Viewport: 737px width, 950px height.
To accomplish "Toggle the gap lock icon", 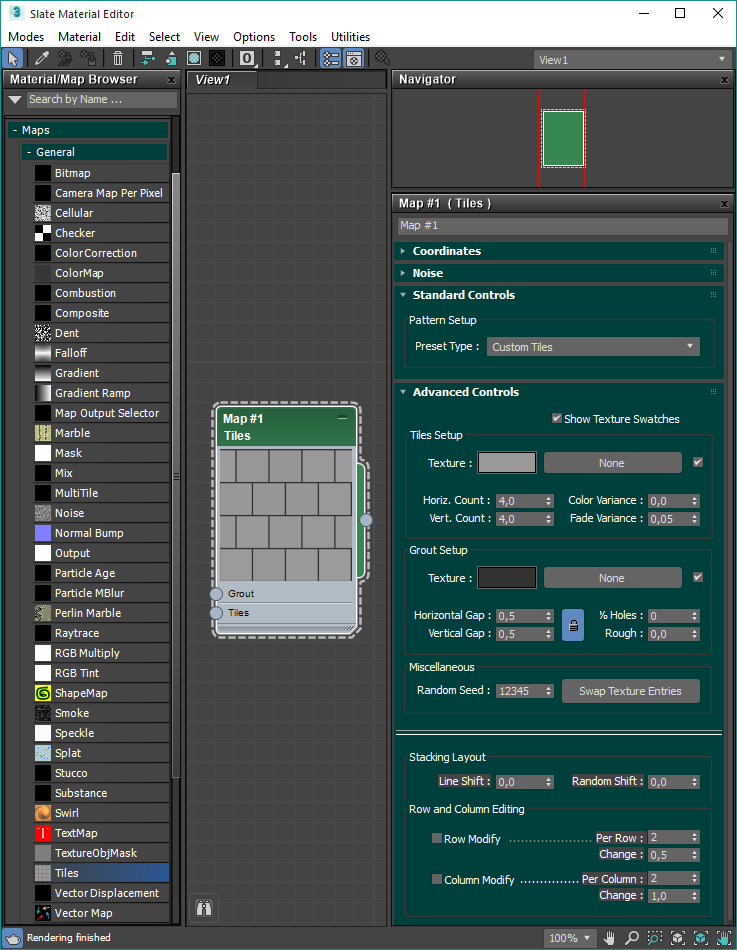I will point(573,625).
